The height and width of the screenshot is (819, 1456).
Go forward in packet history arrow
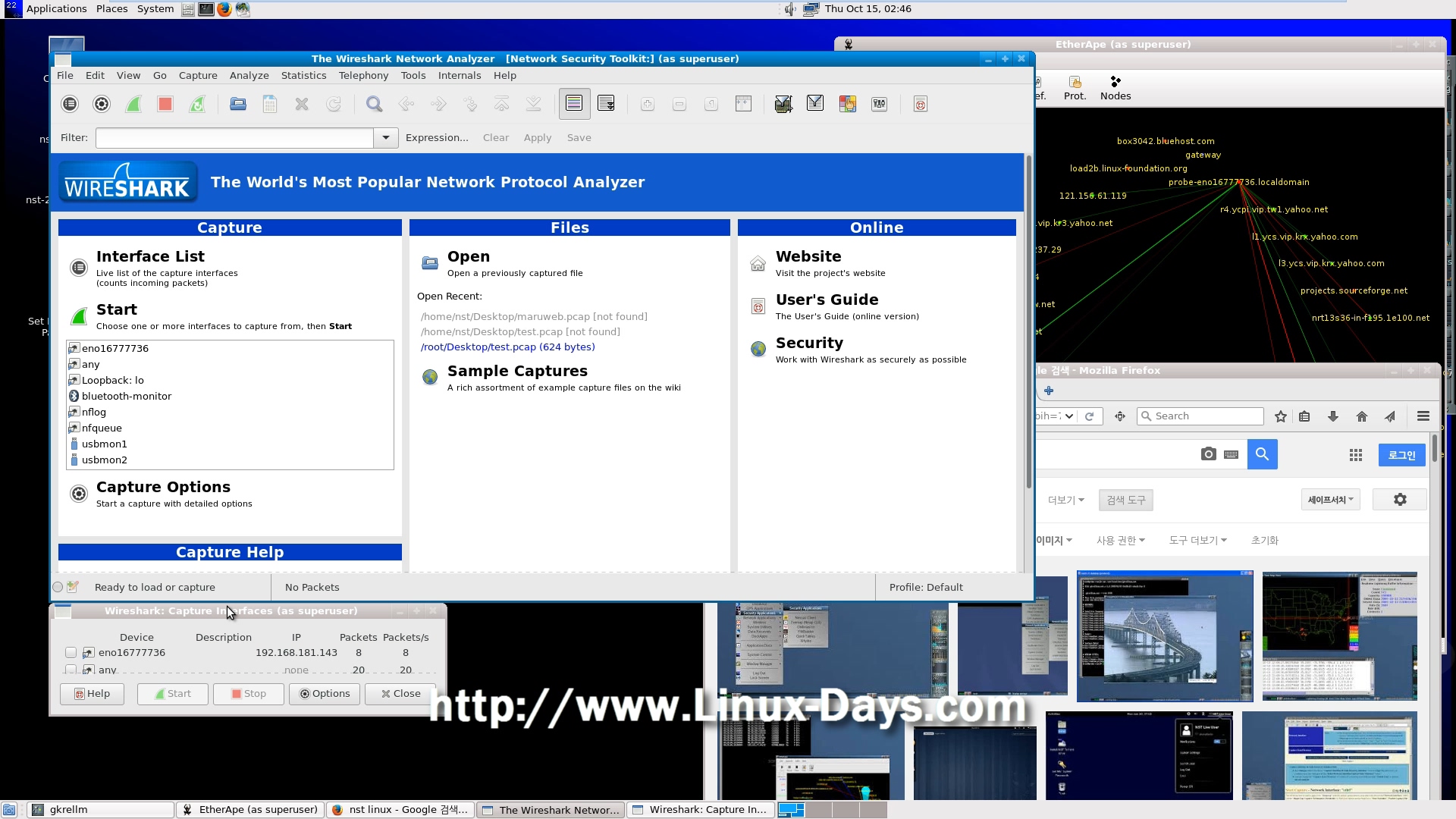pyautogui.click(x=438, y=104)
